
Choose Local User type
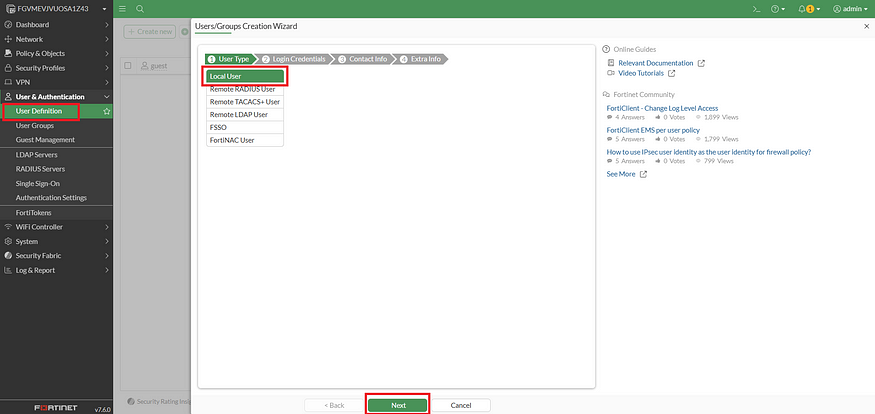245,76
